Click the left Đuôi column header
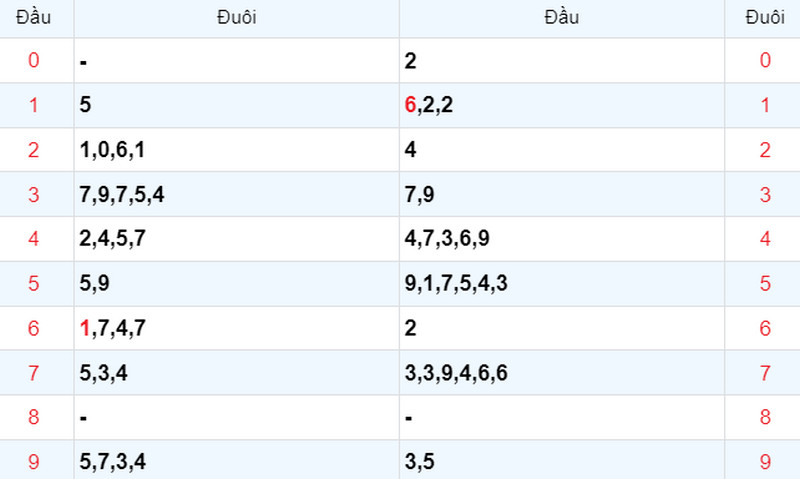The width and height of the screenshot is (800, 479). pyautogui.click(x=237, y=18)
